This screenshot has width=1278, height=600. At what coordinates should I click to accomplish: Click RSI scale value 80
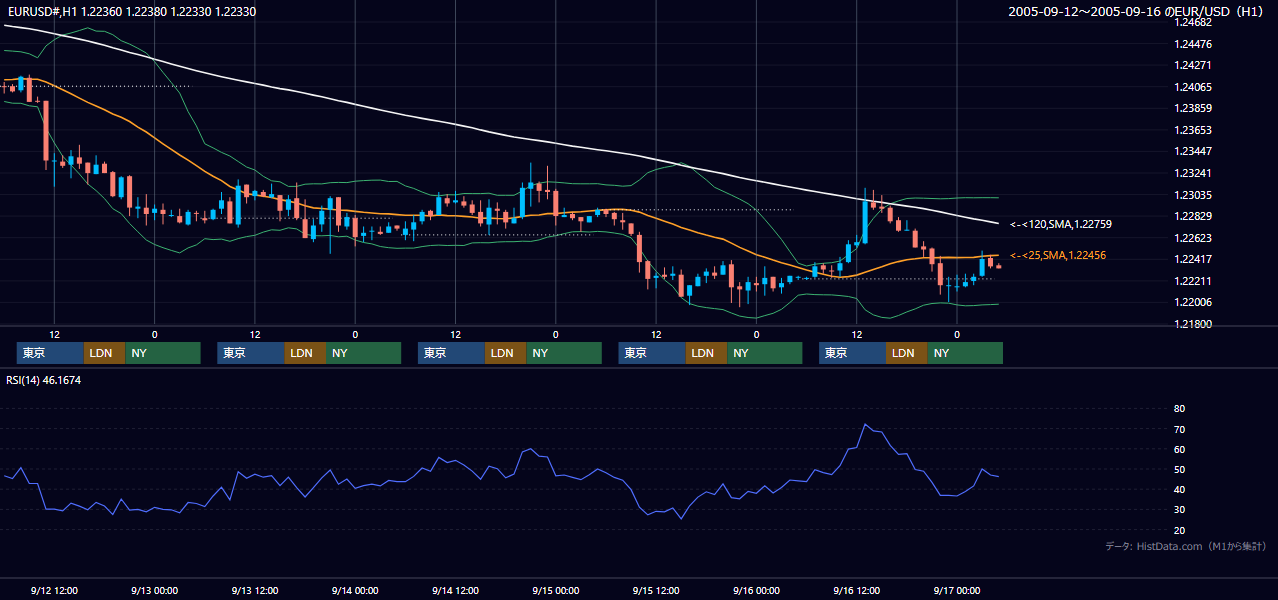1179,409
